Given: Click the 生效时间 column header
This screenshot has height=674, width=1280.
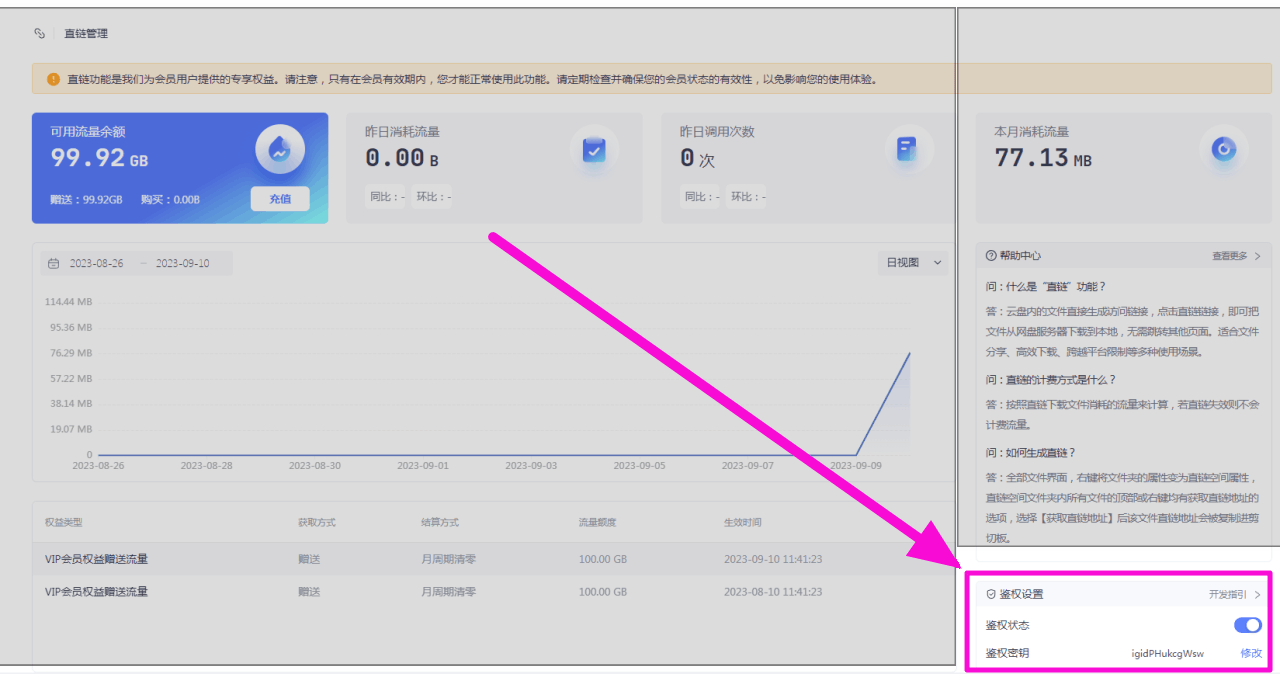Looking at the screenshot, I should (x=743, y=523).
